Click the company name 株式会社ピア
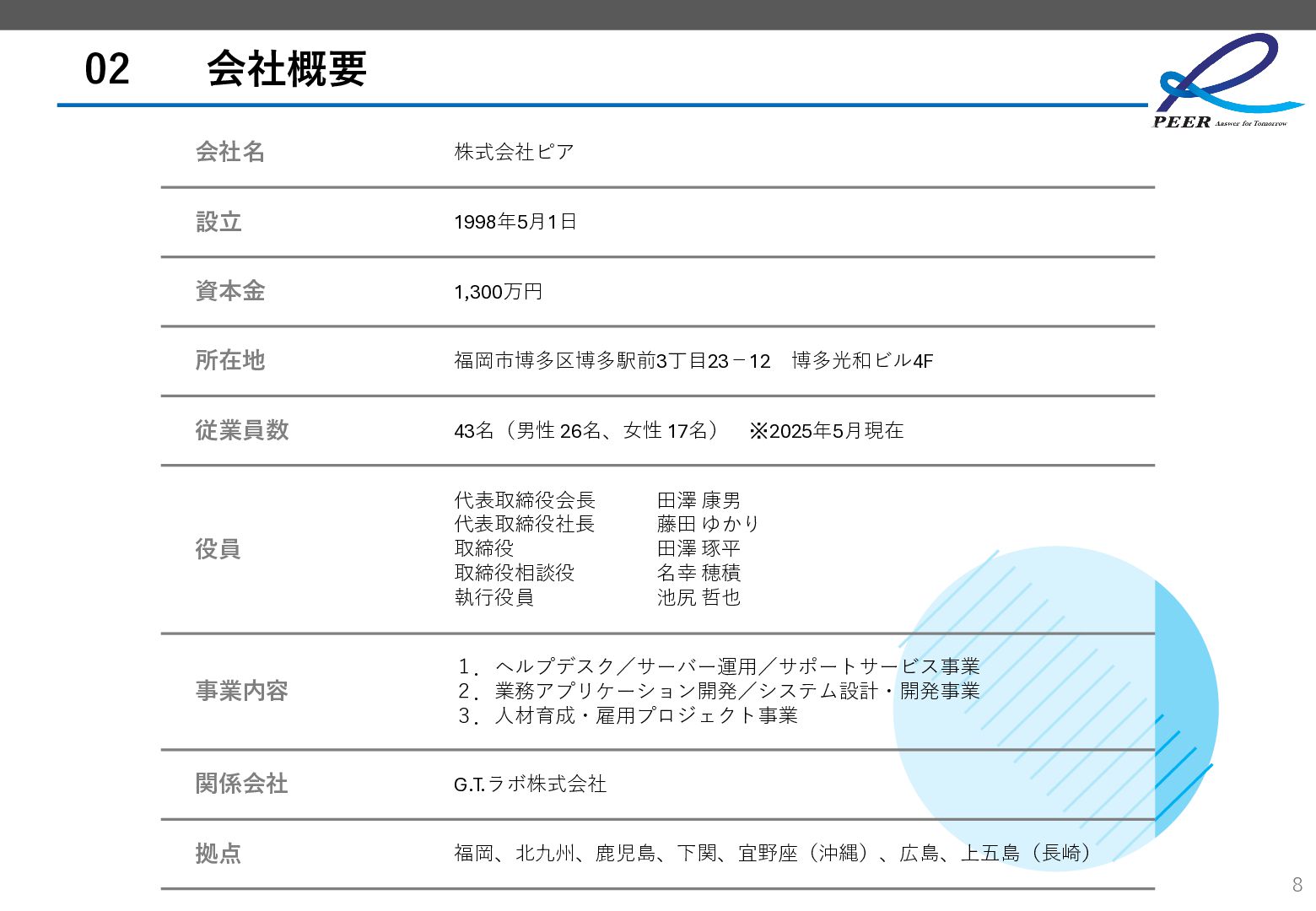Screen dimensions: 1316x911 pos(514,152)
